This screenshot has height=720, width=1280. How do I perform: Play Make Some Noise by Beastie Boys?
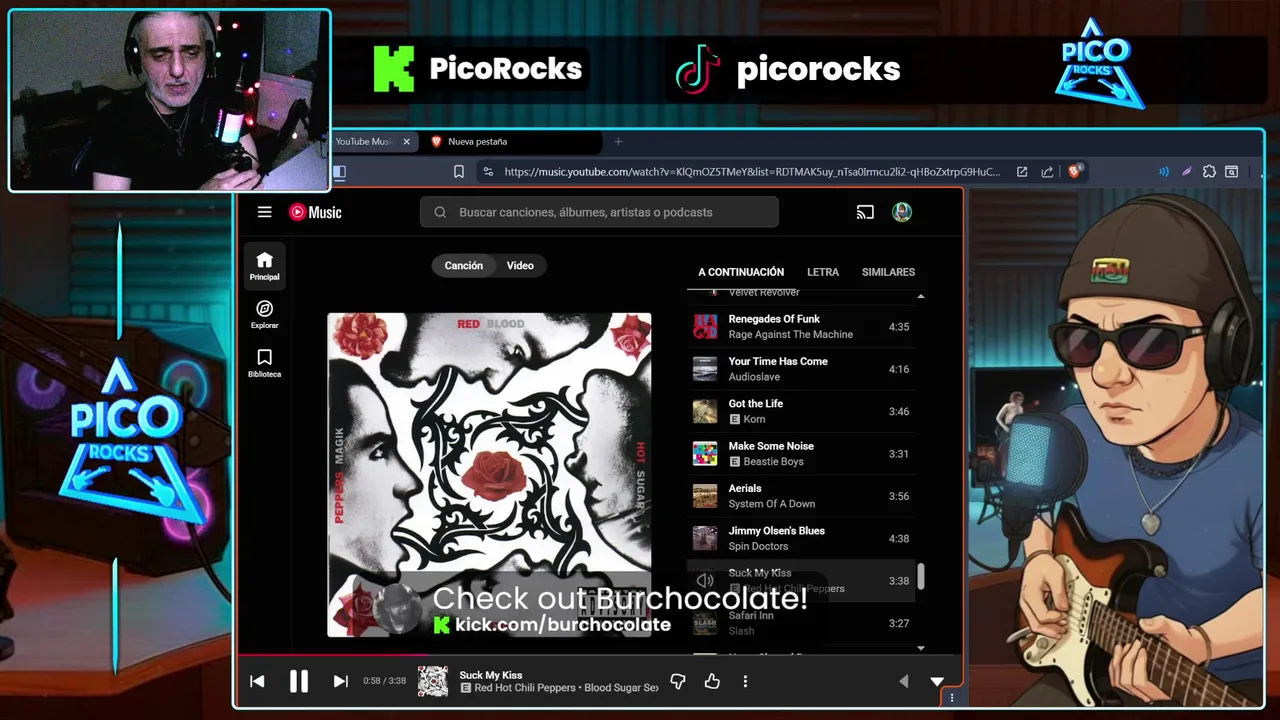[x=802, y=454]
